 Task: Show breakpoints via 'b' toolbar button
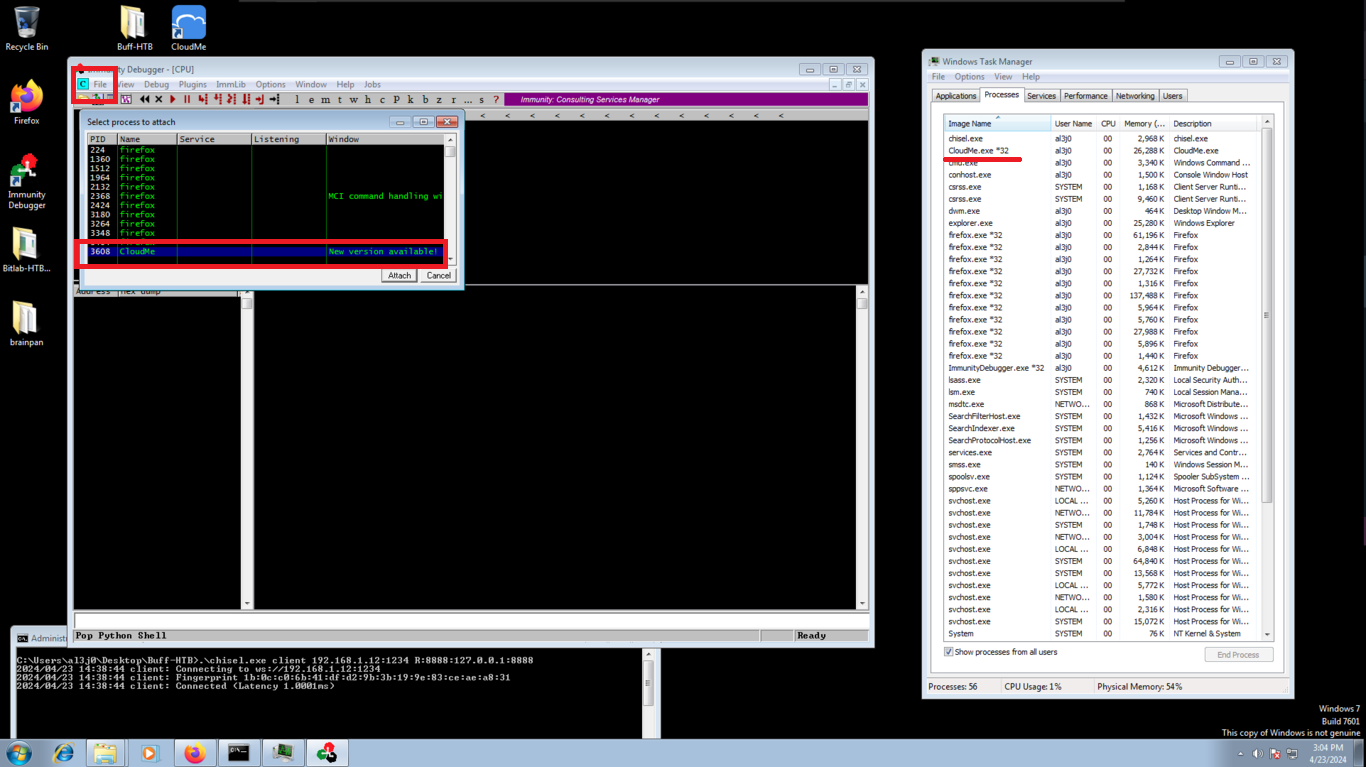[x=425, y=99]
